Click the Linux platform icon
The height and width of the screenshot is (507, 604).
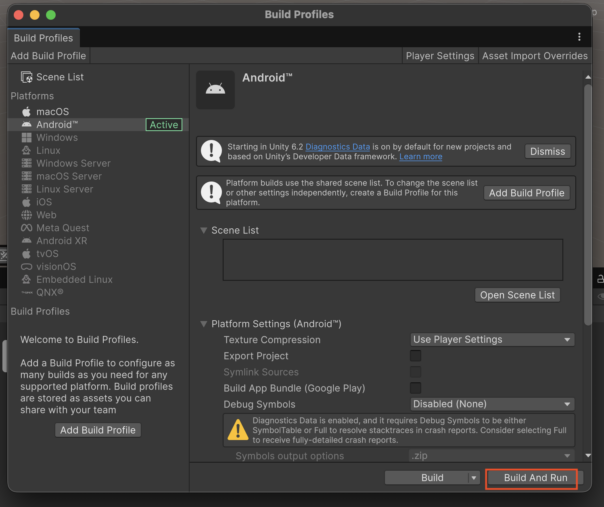27,151
